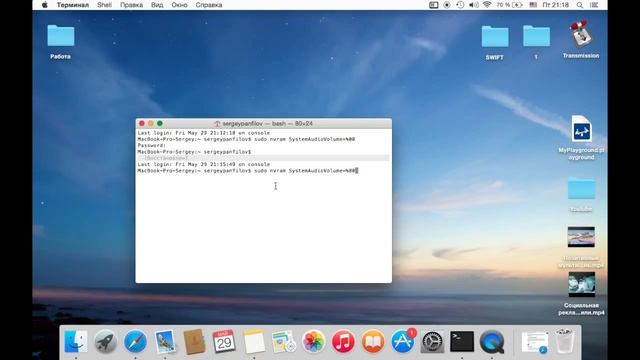Click the round recording indicator in menu bar

pos(447,5)
